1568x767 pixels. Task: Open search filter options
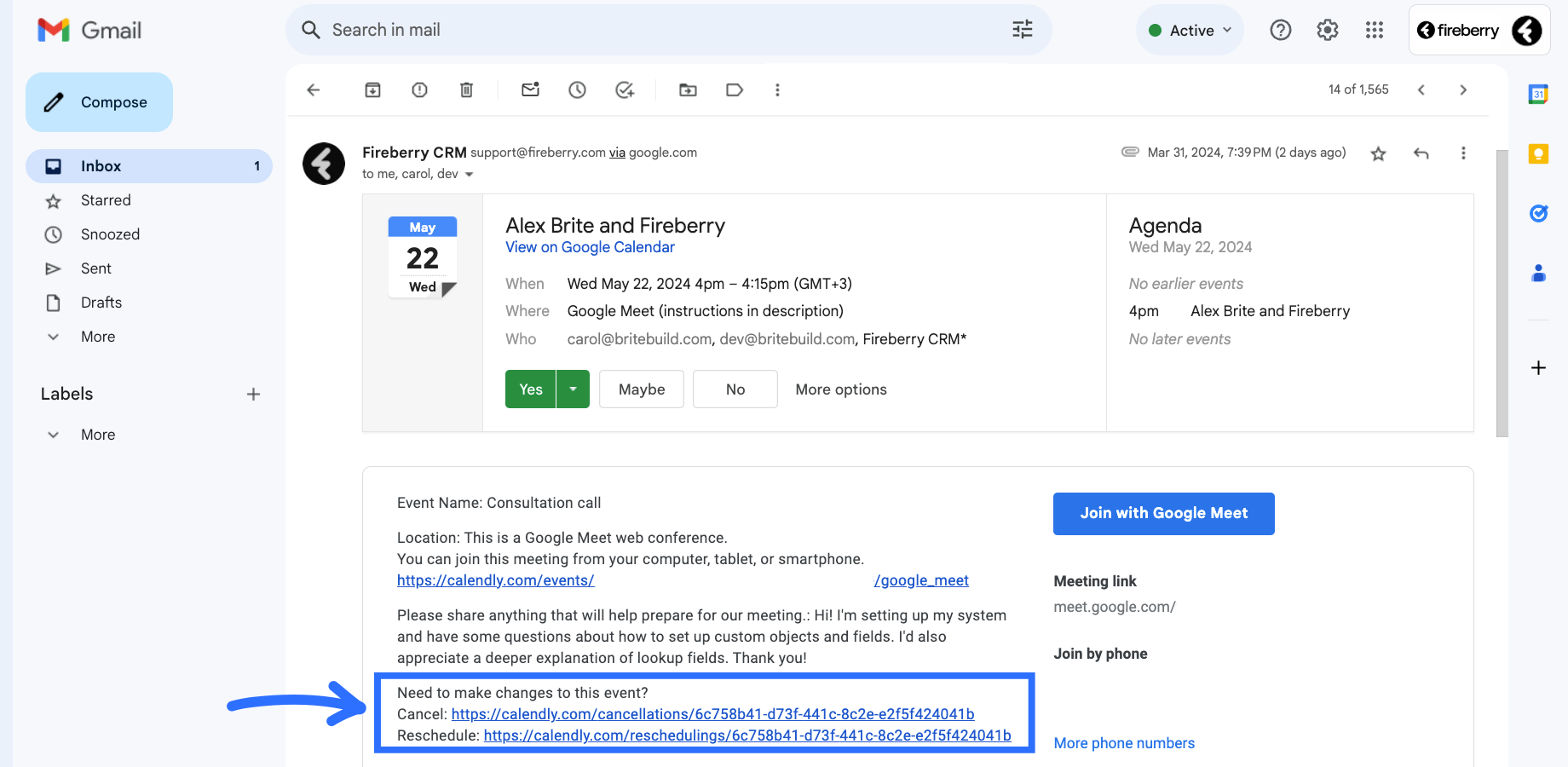tap(1023, 30)
